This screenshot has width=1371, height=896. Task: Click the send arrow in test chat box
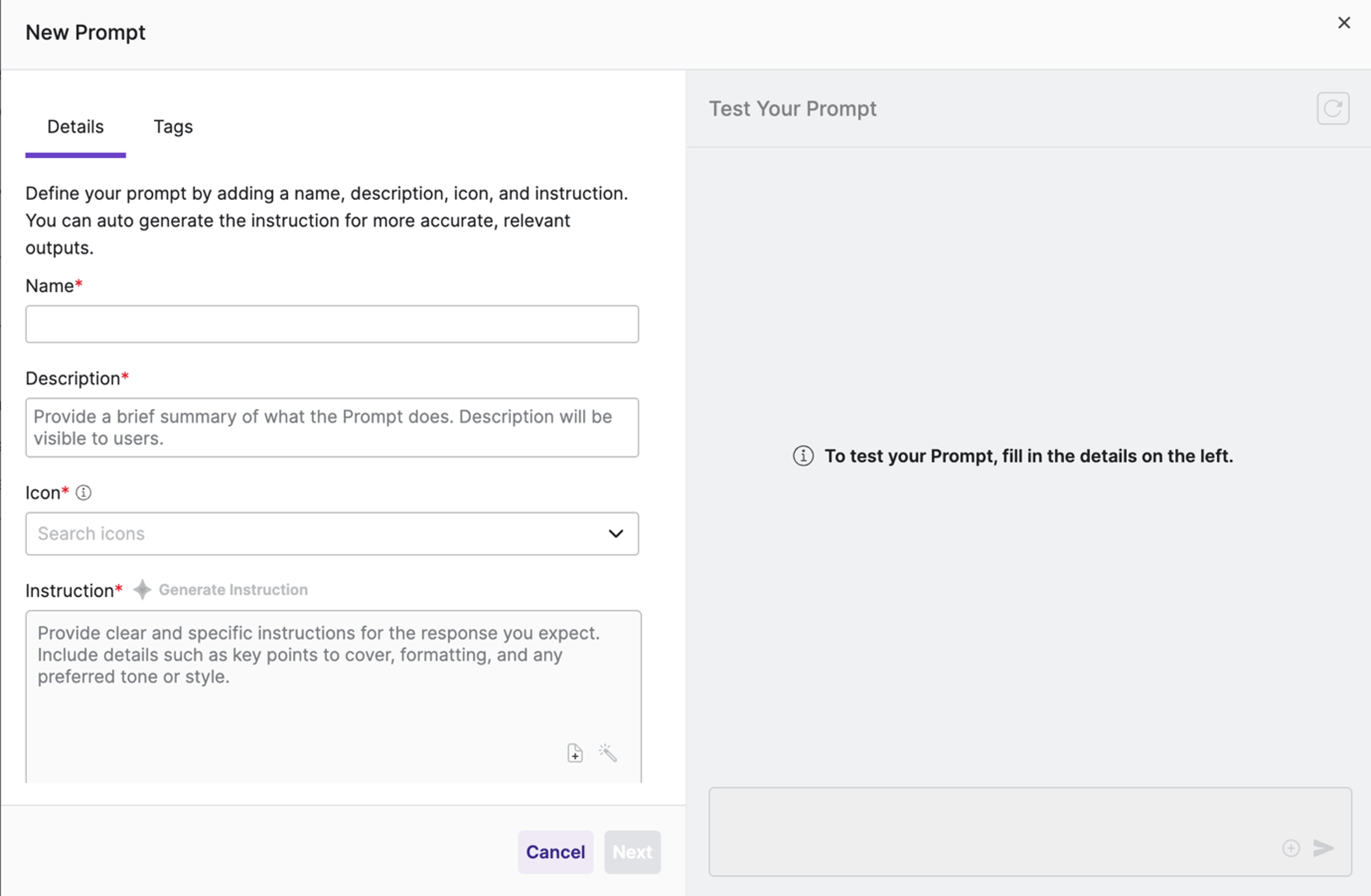click(x=1323, y=848)
